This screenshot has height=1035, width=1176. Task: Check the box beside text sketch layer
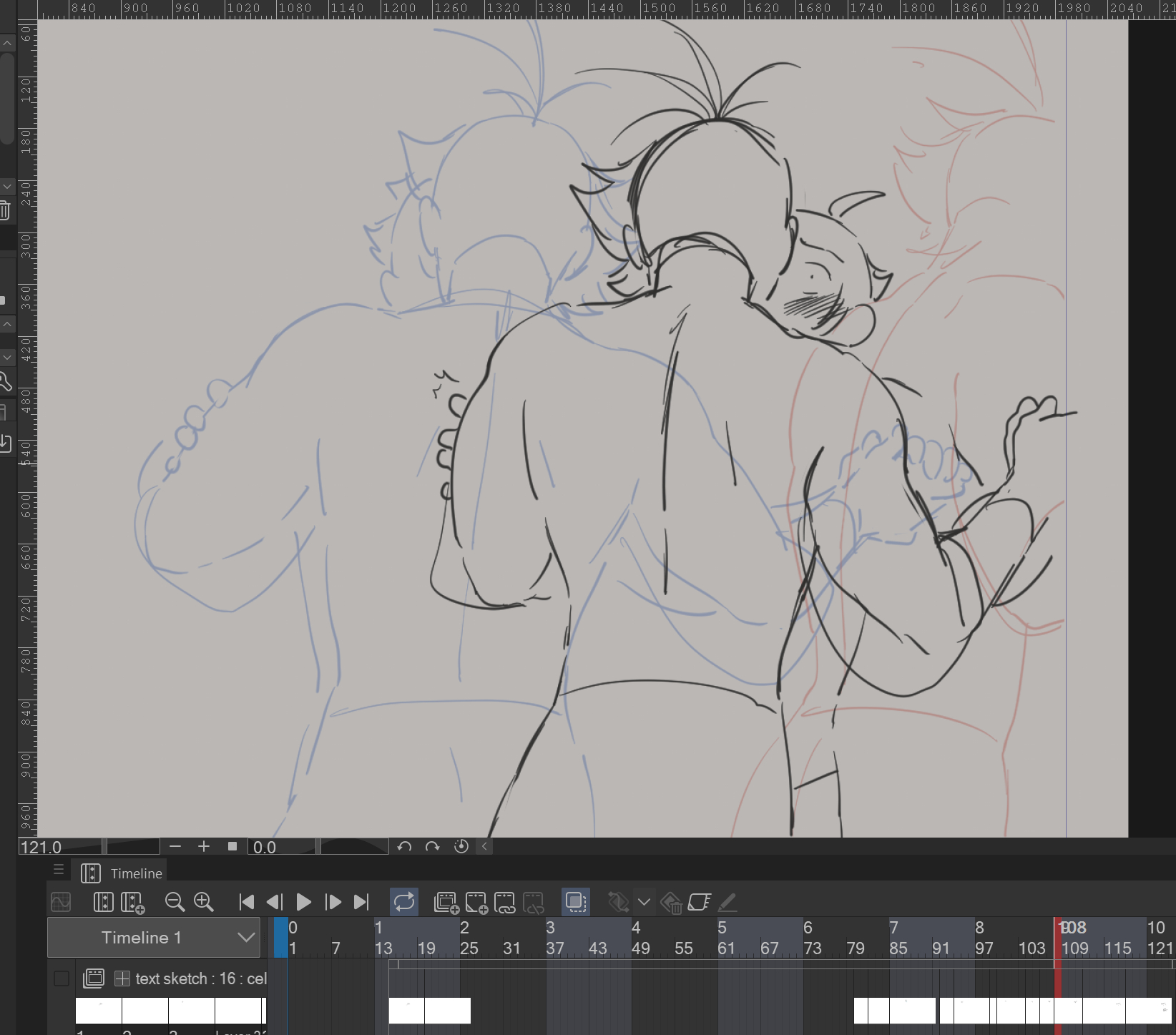click(62, 978)
